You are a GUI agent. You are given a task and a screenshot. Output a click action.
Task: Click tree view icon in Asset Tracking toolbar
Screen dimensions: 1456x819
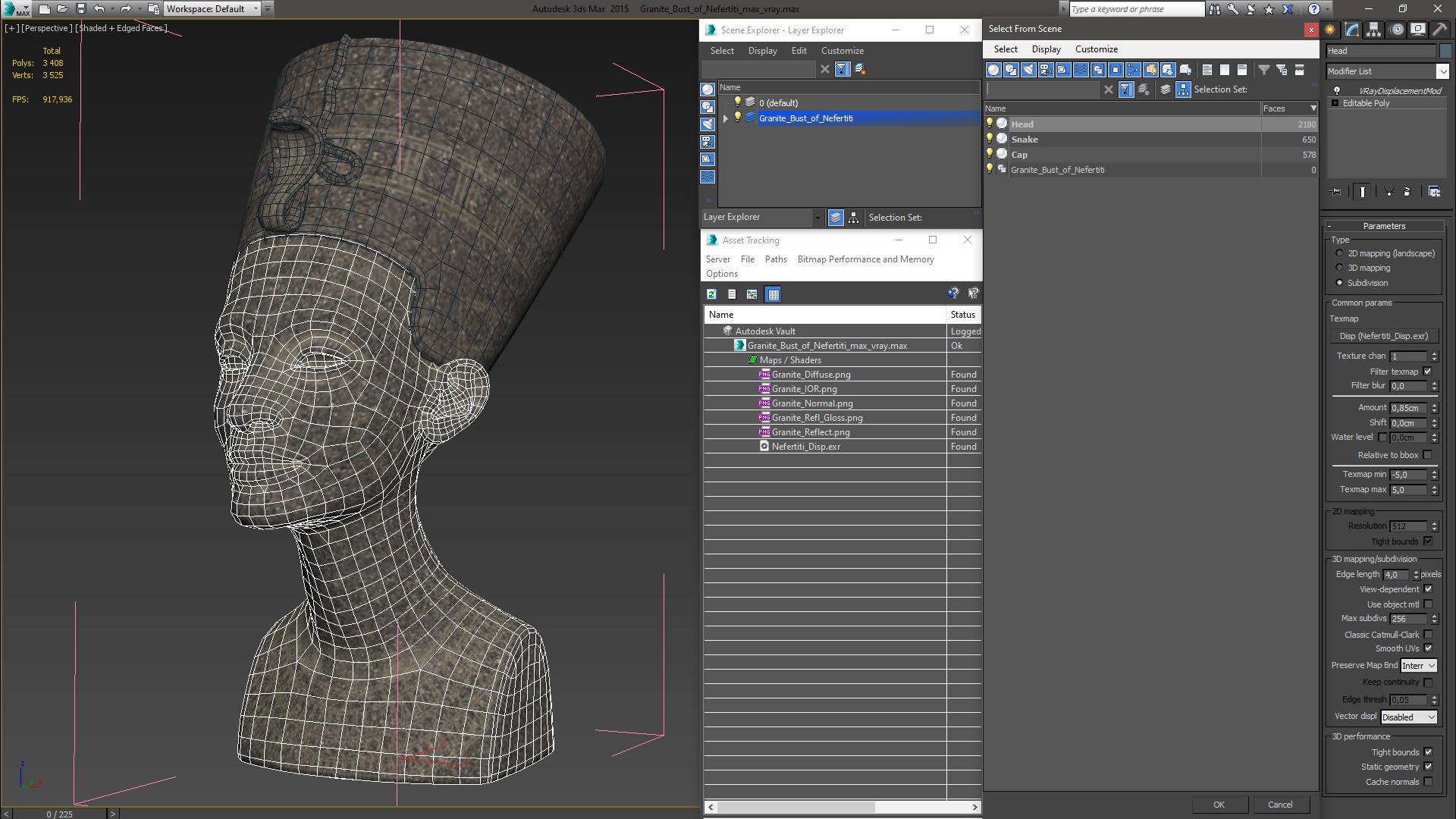752,294
